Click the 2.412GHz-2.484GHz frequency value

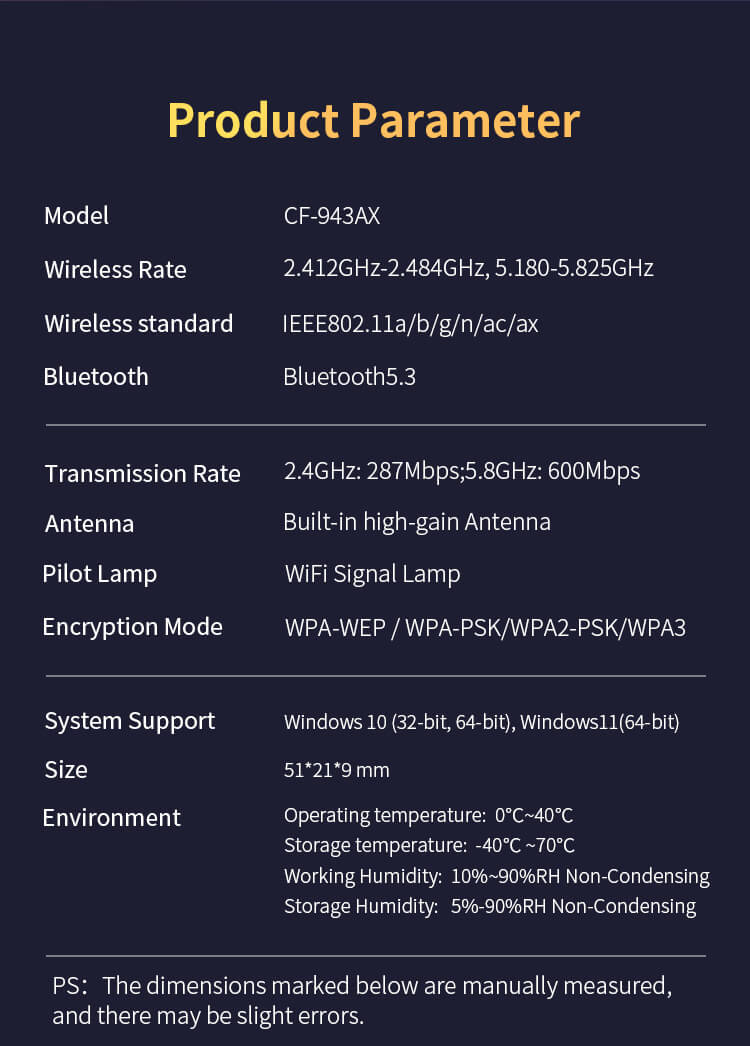pyautogui.click(x=384, y=268)
